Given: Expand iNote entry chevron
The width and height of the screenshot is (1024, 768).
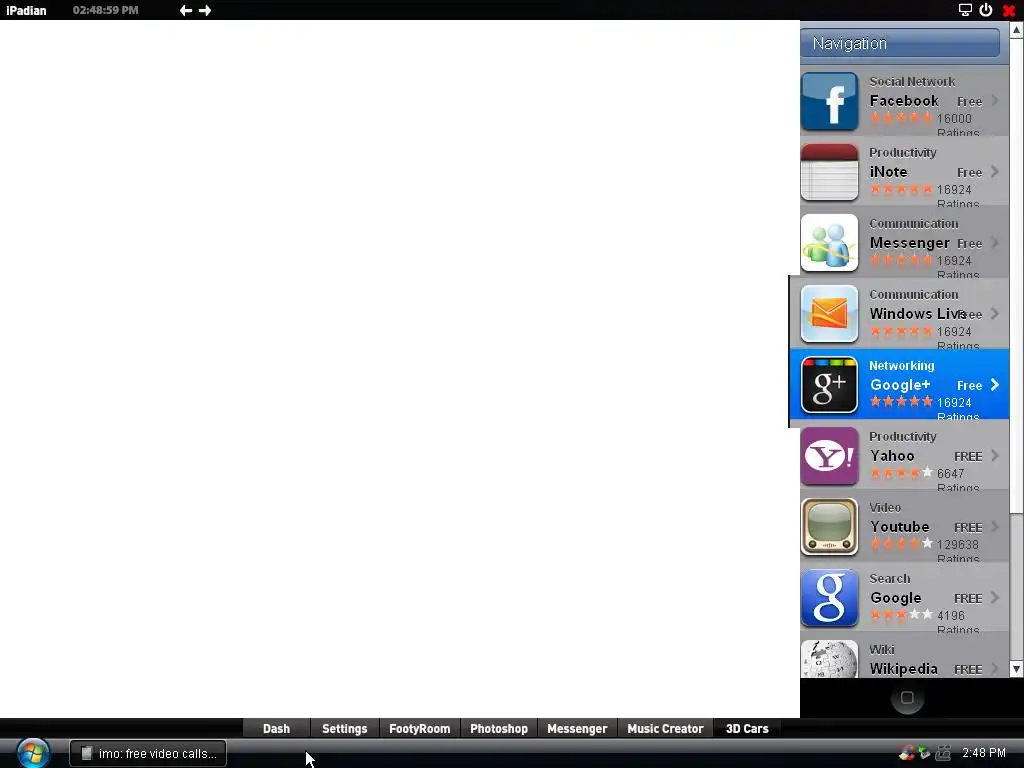Looking at the screenshot, I should tap(995, 172).
